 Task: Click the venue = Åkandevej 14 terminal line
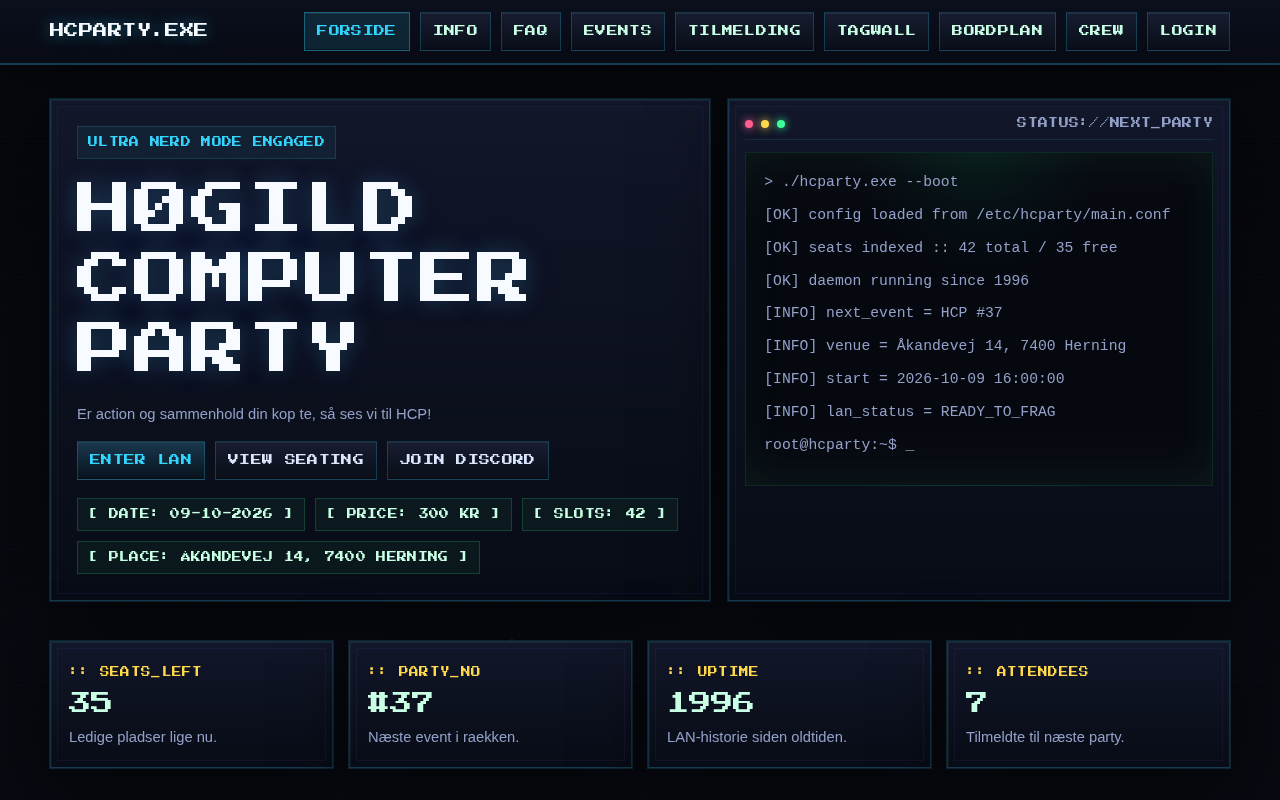point(945,346)
